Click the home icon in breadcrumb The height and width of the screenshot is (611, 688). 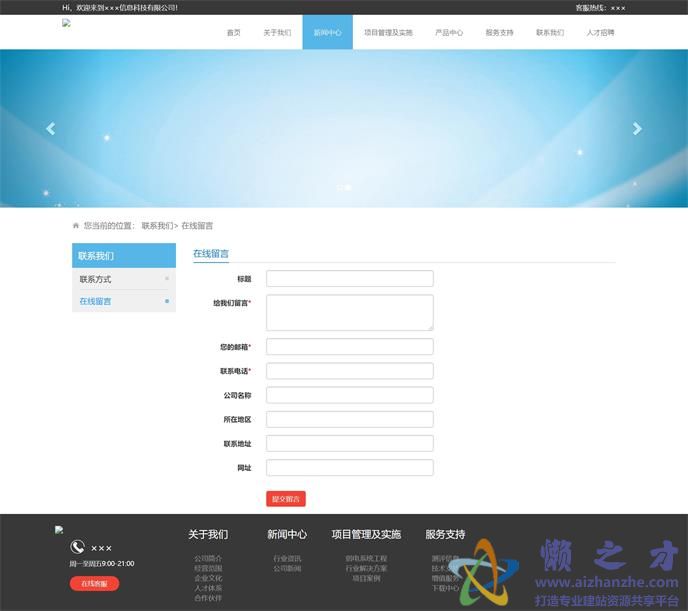(x=76, y=226)
